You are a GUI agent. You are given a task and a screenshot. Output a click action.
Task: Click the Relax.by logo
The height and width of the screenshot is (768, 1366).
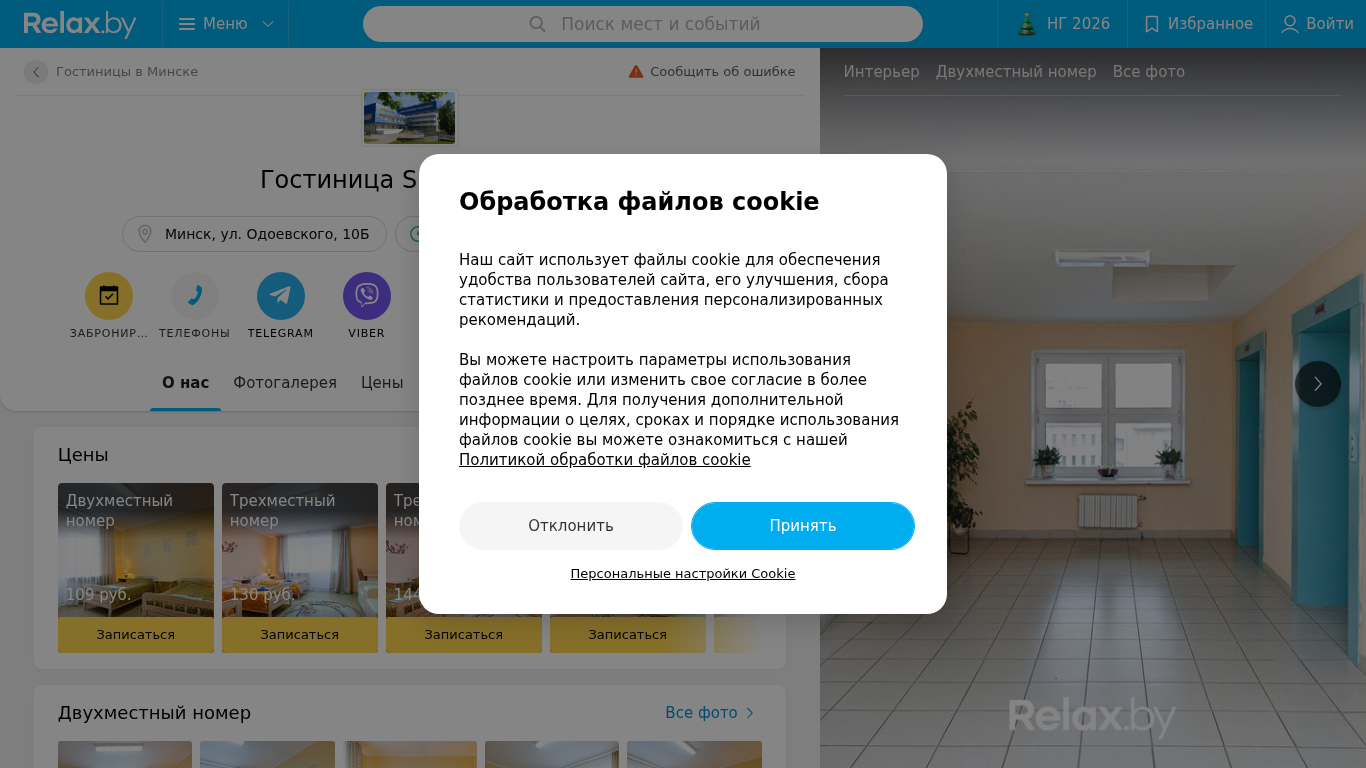tap(80, 24)
